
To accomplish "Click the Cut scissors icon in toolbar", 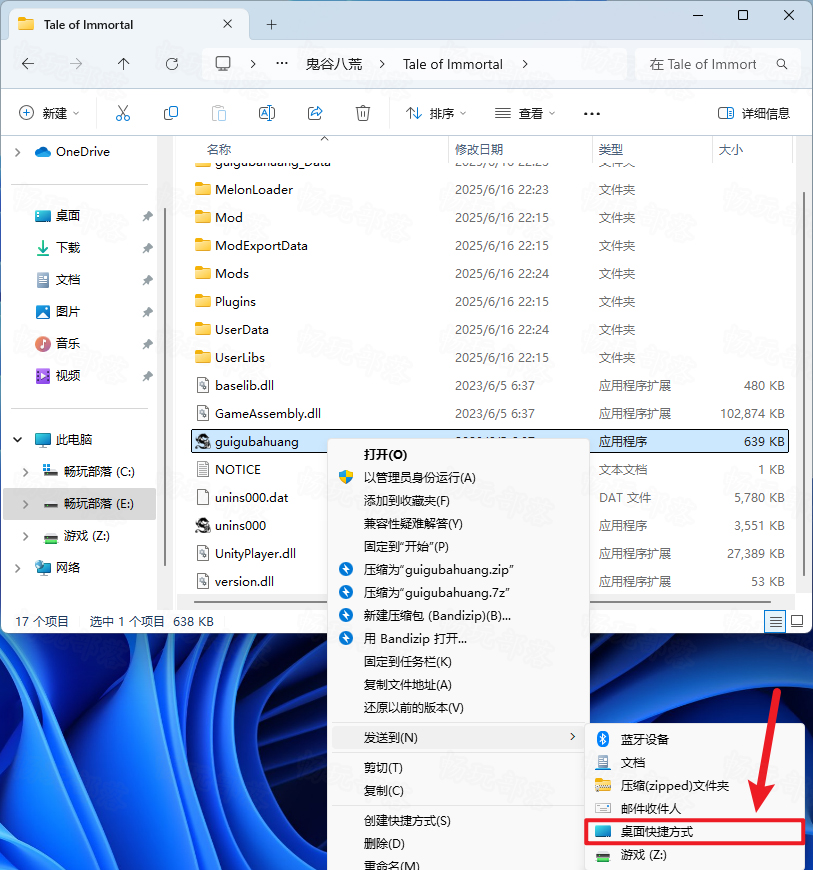I will (x=123, y=113).
